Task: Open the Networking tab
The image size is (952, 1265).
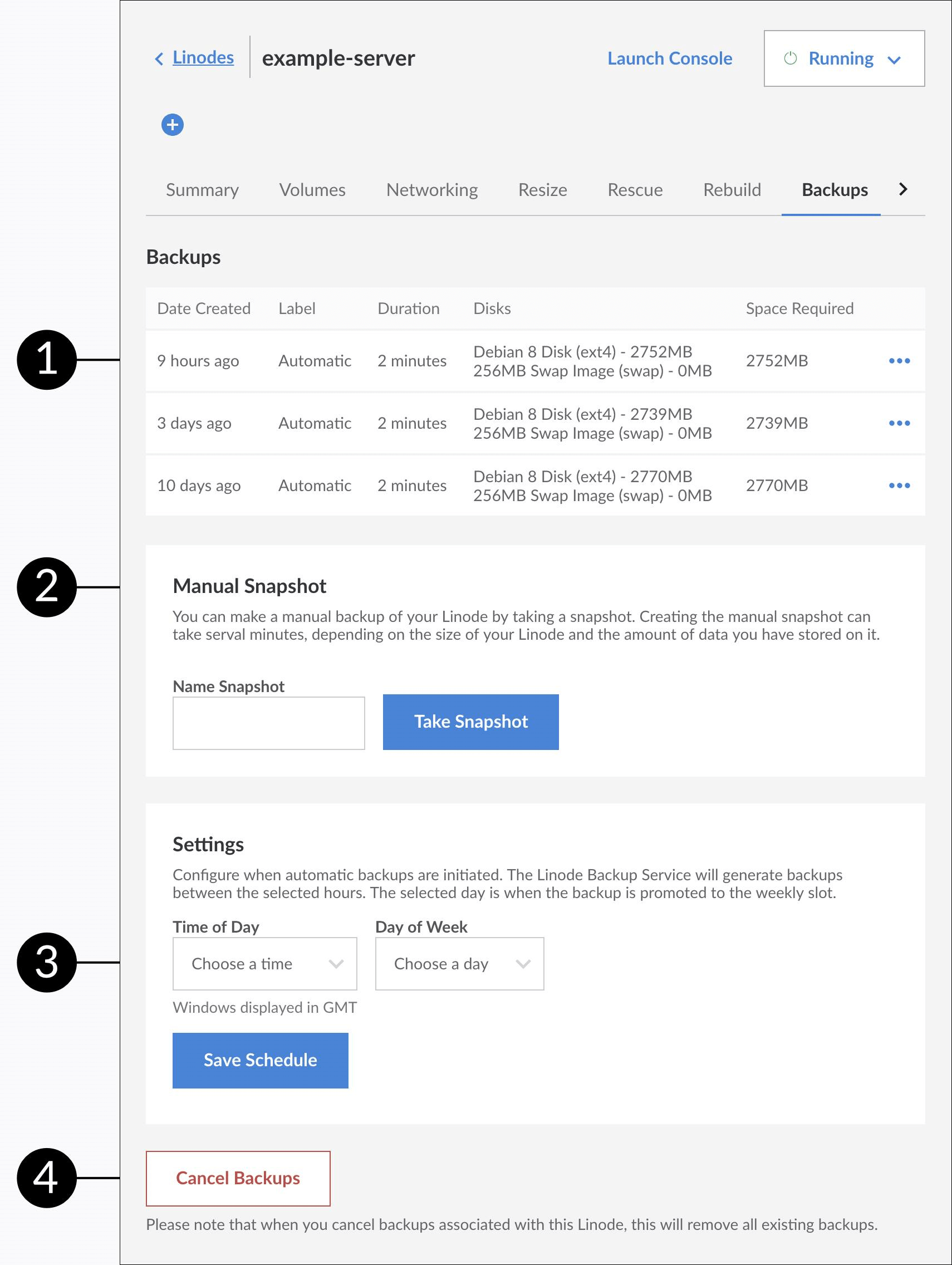Action: coord(431,190)
